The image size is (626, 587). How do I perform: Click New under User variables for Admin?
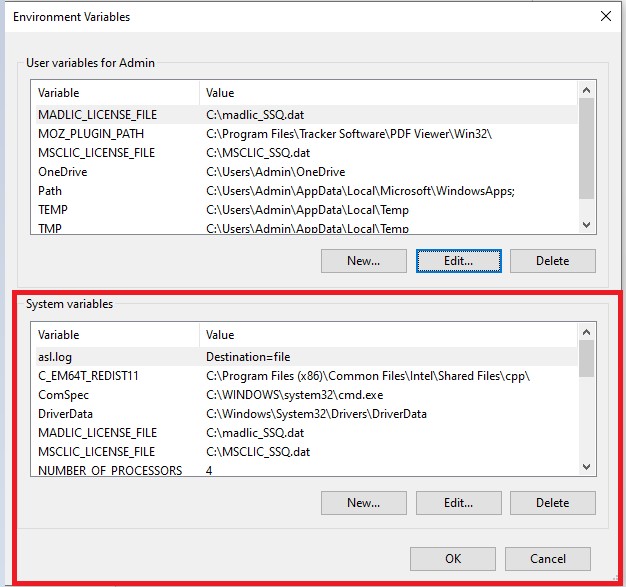(x=363, y=261)
